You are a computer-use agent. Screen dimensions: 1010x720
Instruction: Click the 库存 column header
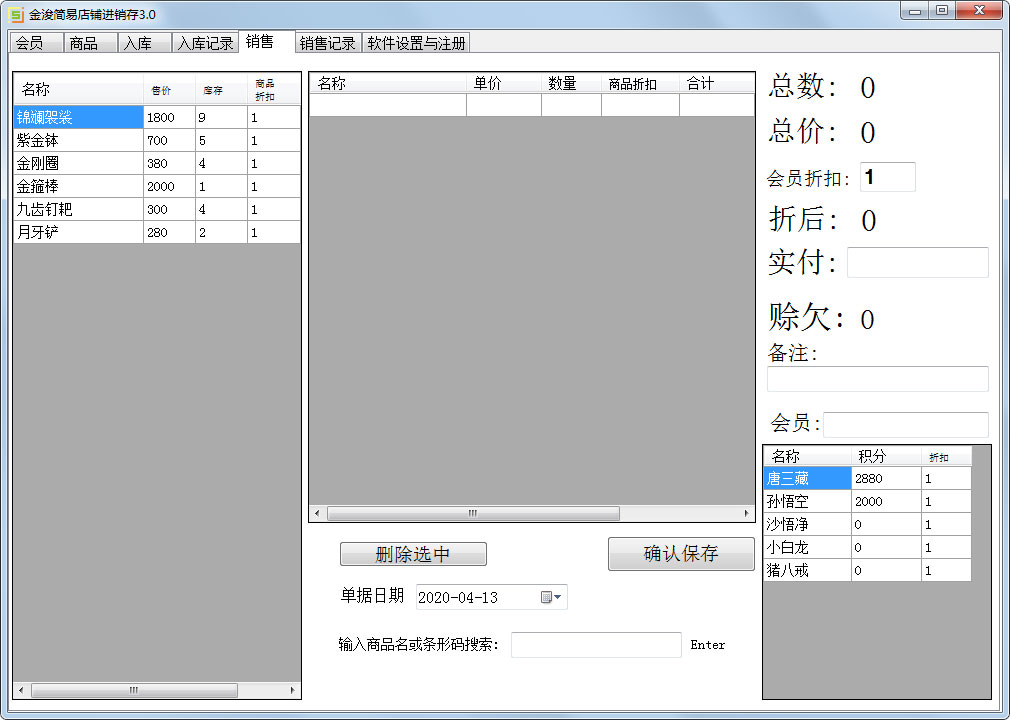tap(221, 89)
